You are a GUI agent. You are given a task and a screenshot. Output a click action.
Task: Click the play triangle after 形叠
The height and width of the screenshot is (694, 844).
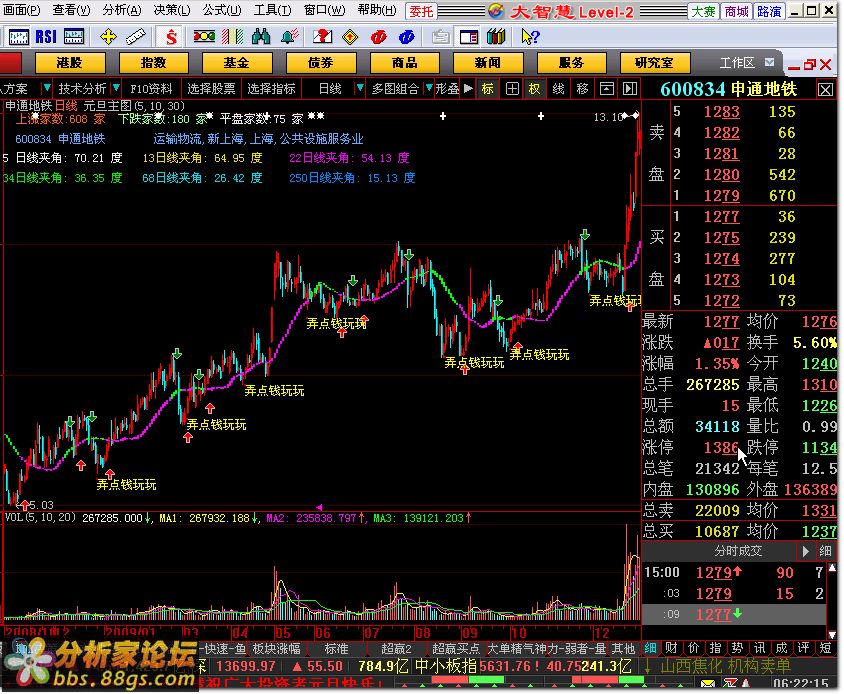tap(468, 88)
